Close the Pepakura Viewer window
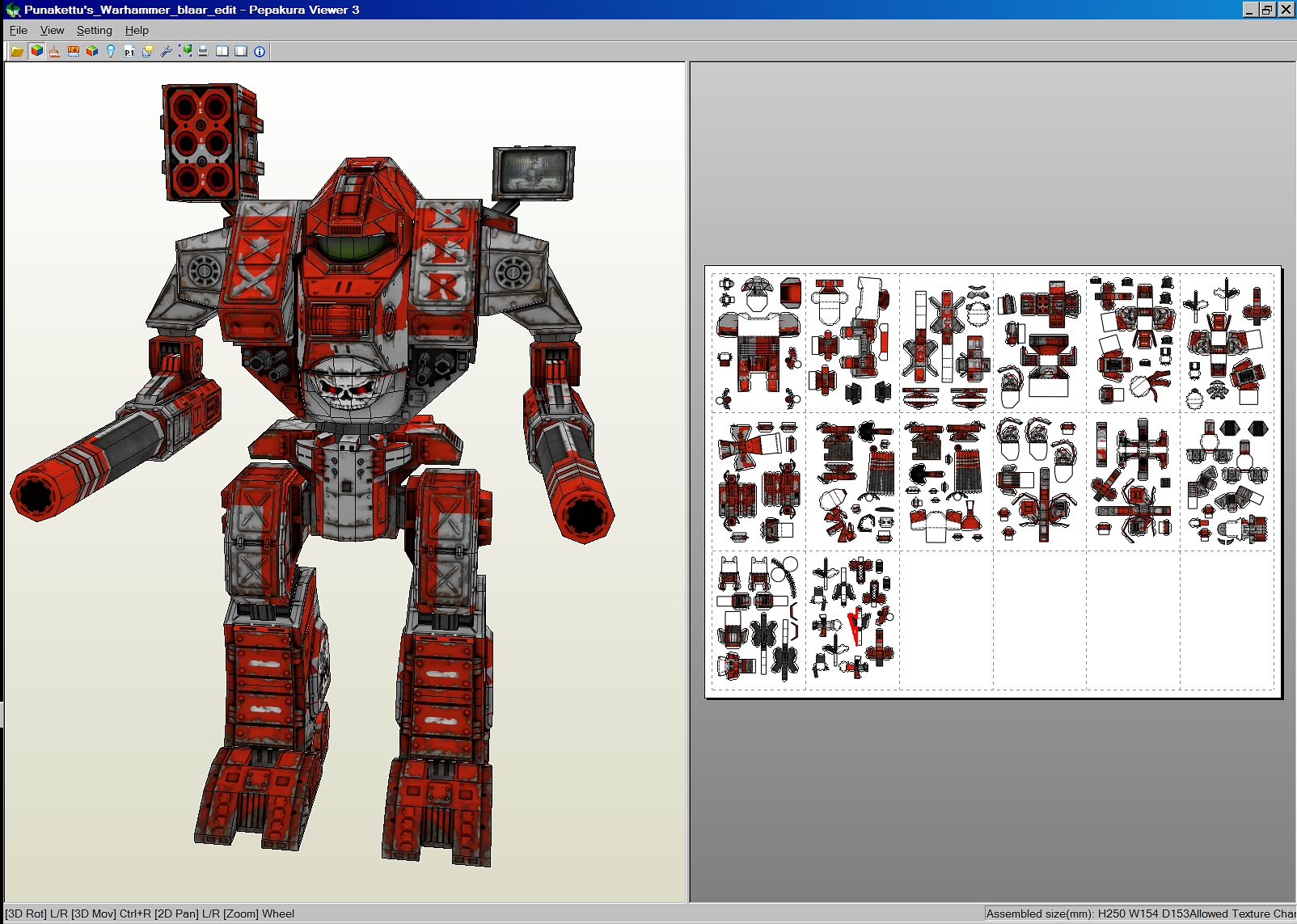 coord(1286,10)
